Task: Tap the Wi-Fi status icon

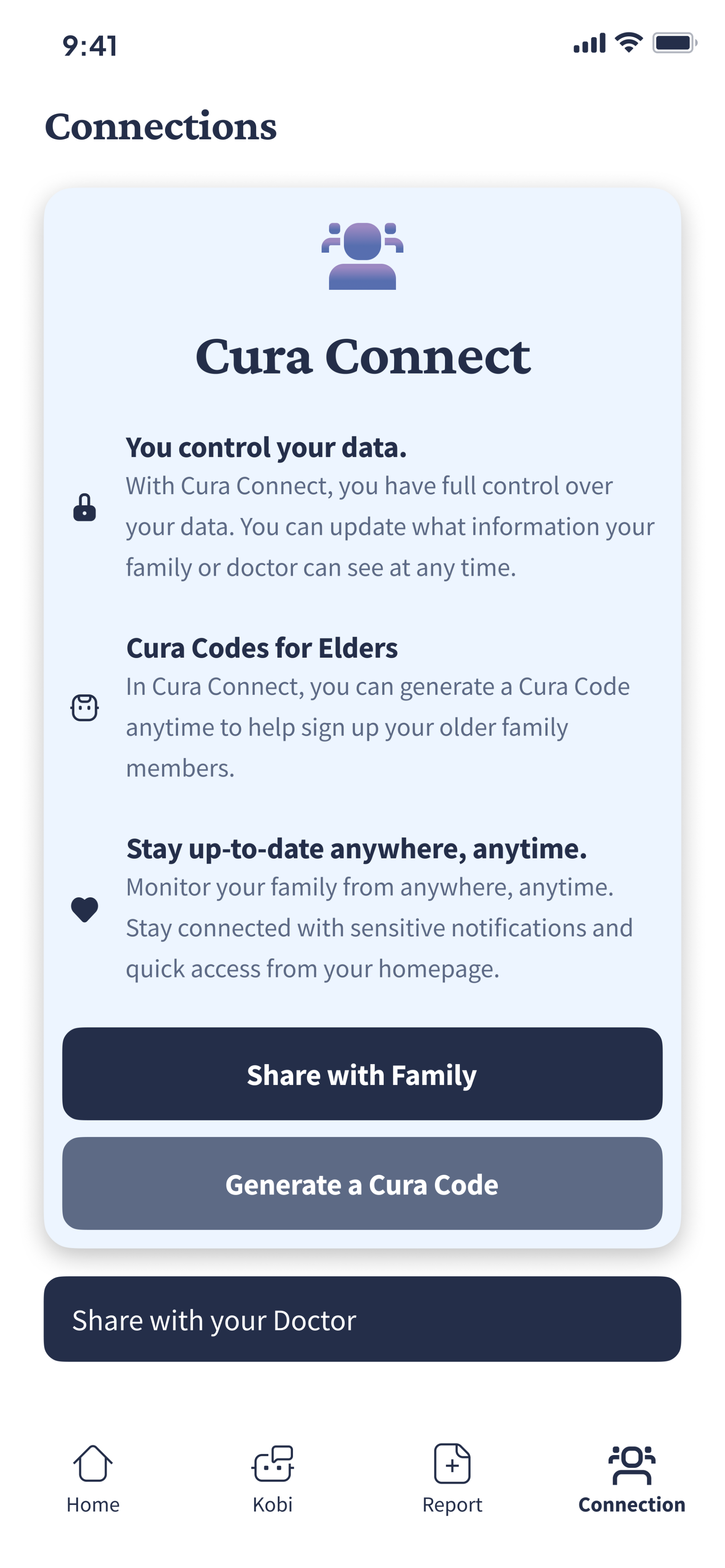Action: pos(629,42)
